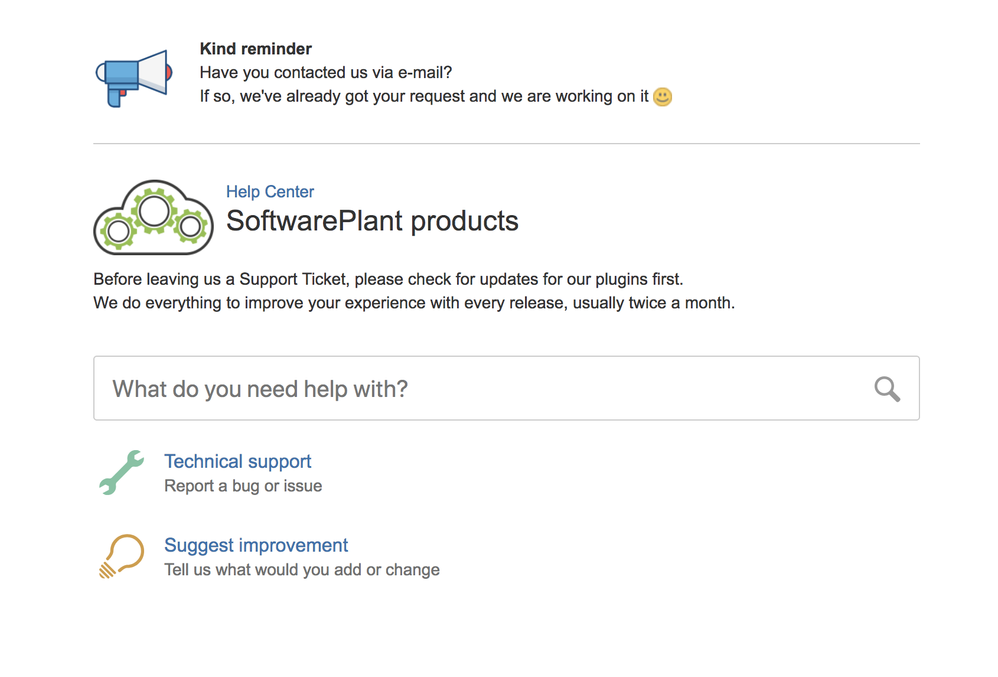Click the magnifying glass search icon
The height and width of the screenshot is (677, 998).
pyautogui.click(x=887, y=389)
